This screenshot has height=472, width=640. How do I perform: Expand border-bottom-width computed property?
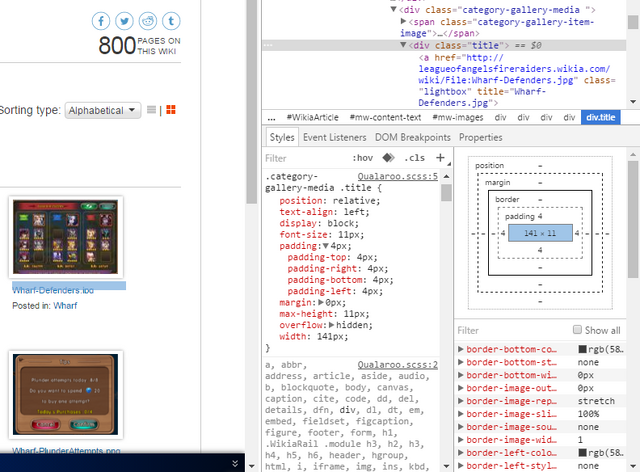coord(460,375)
